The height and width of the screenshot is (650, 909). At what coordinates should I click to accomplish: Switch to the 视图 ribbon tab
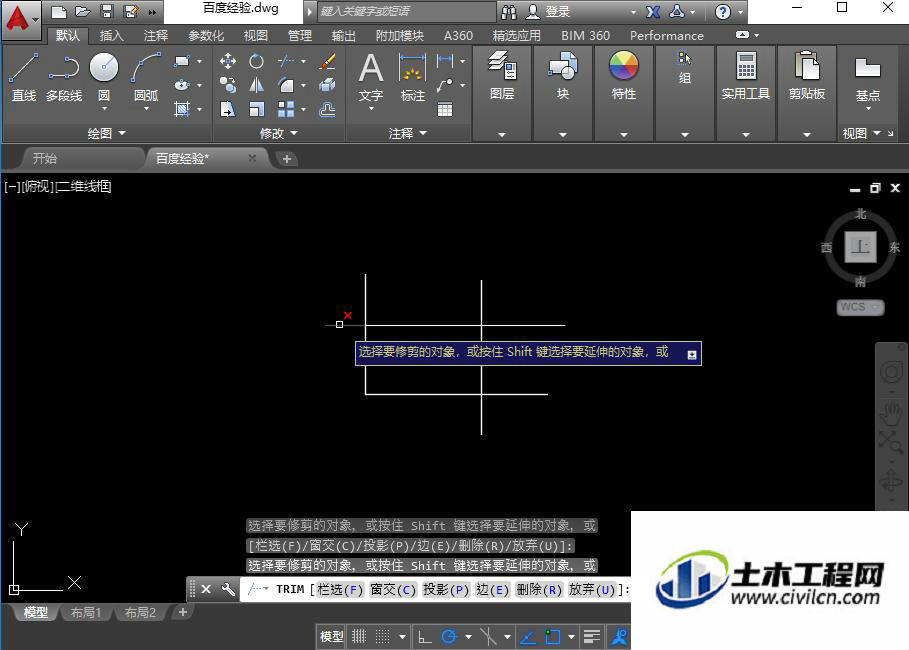[x=256, y=35]
